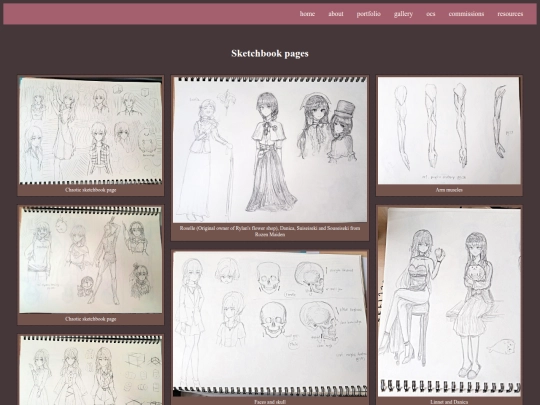
Task: Click the Roselle caption text
Action: (270, 231)
